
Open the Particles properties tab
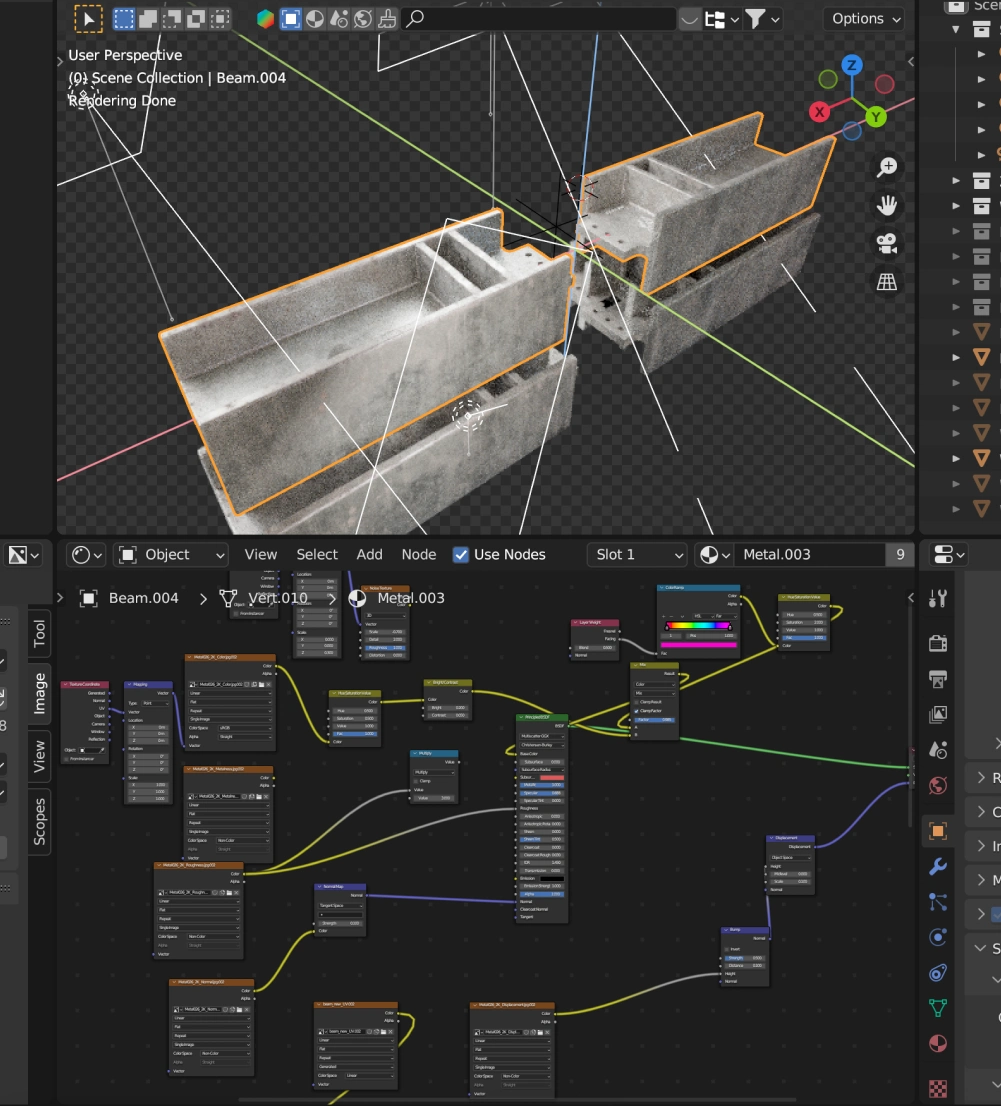click(938, 902)
